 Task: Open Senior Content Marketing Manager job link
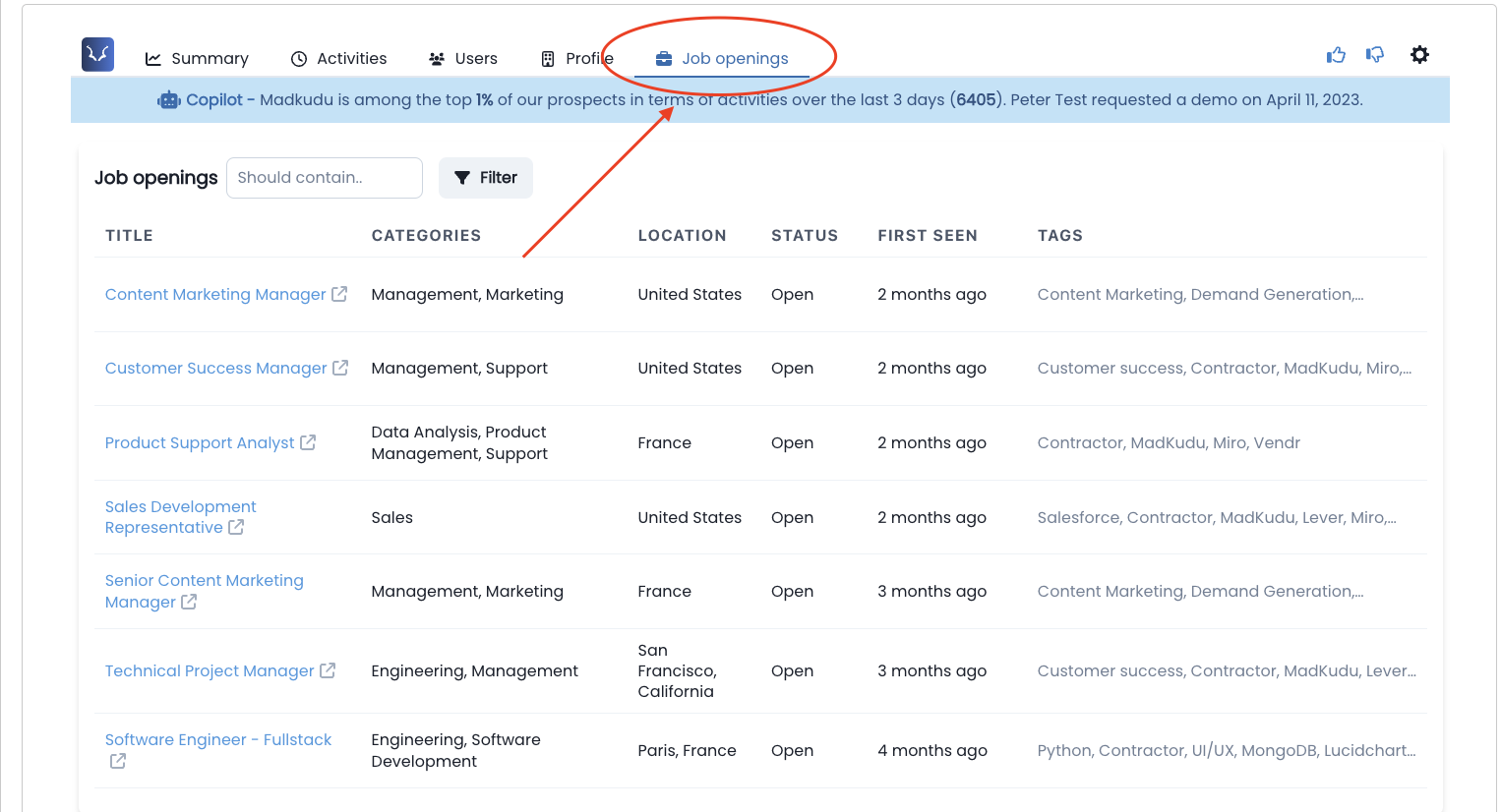204,591
